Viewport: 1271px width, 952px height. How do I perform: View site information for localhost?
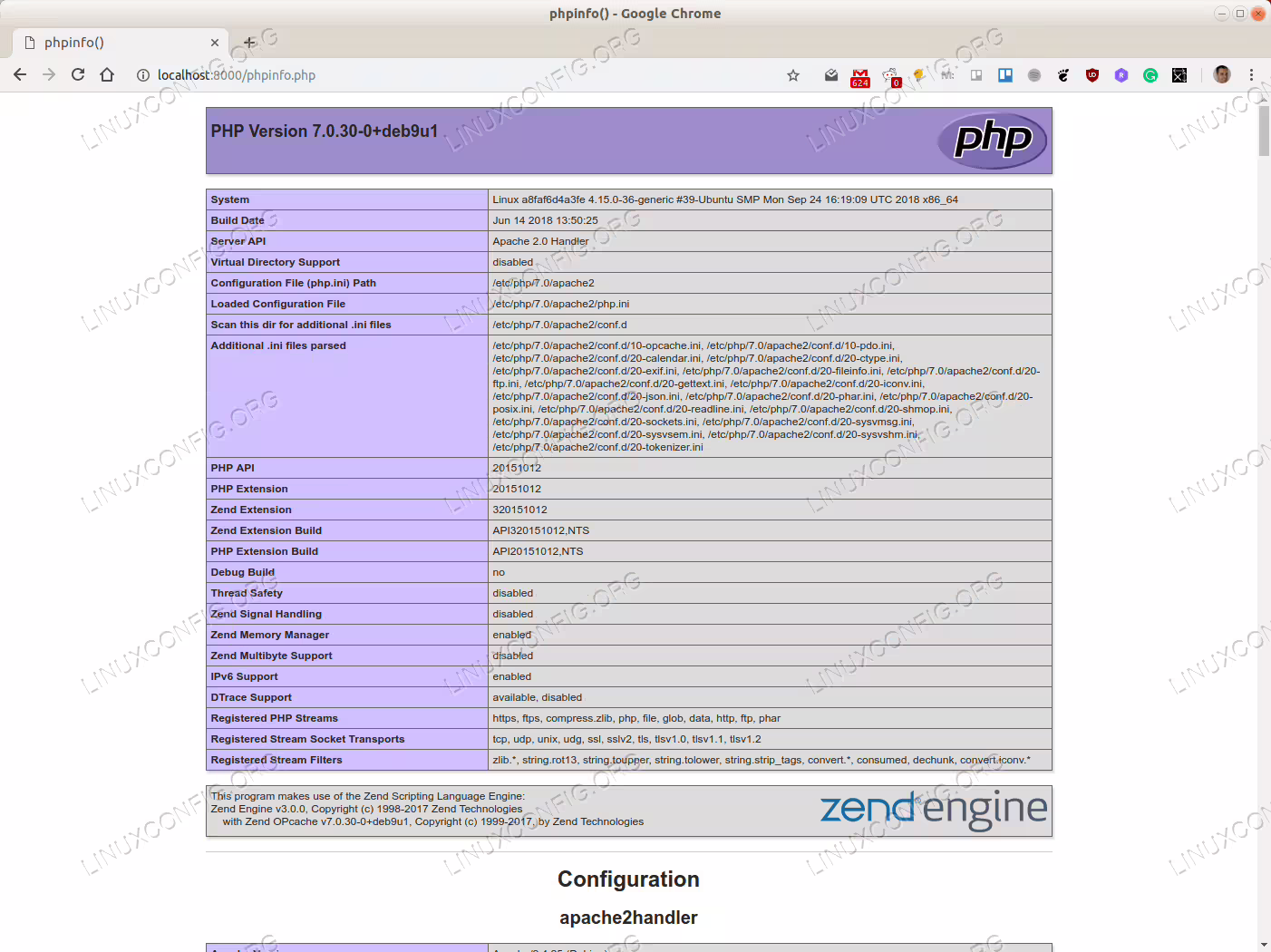click(x=143, y=75)
